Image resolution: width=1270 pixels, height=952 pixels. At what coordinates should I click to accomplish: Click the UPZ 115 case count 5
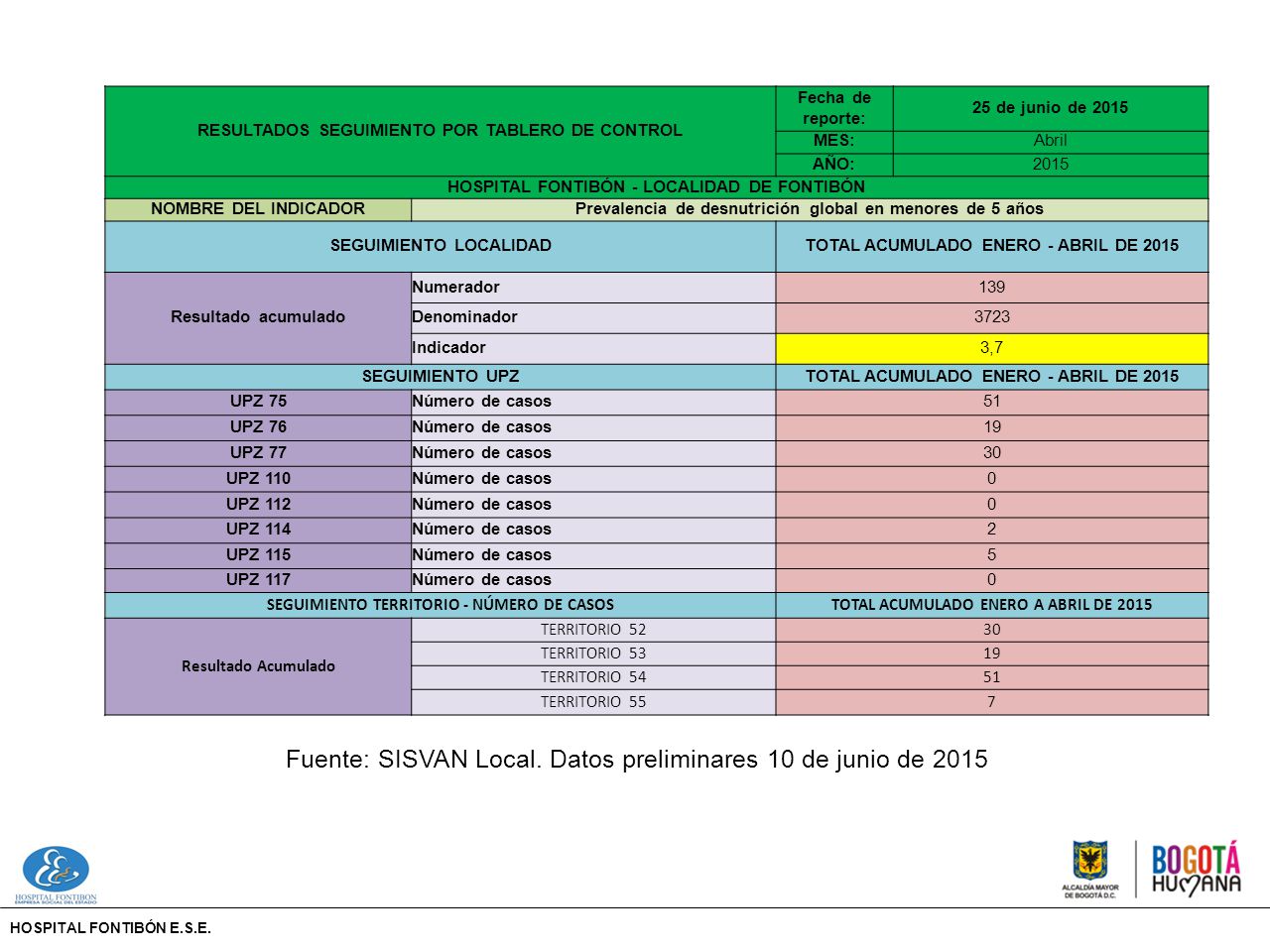pos(992,555)
